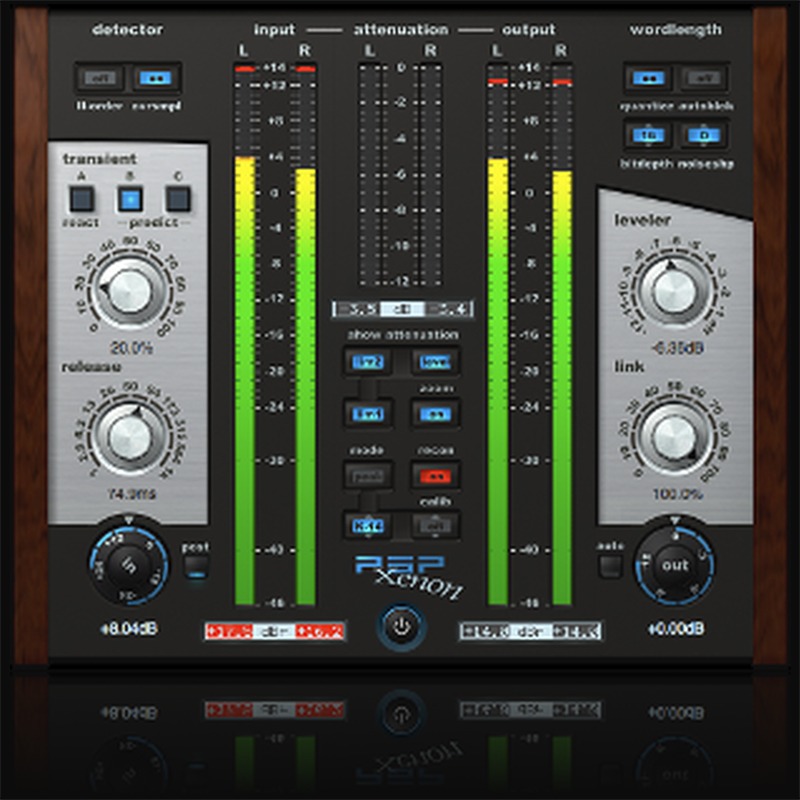The width and height of the screenshot is (800, 800).
Task: Click the transient amount knob
Action: tap(130, 291)
